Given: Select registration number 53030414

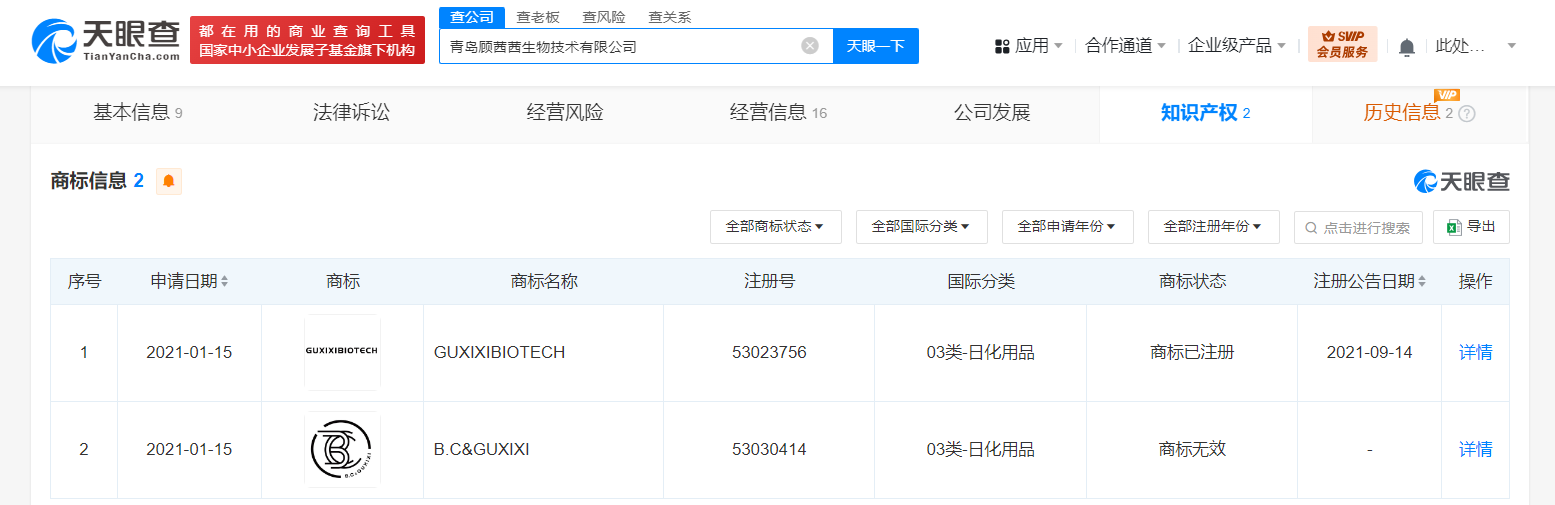Looking at the screenshot, I should pos(769,449).
